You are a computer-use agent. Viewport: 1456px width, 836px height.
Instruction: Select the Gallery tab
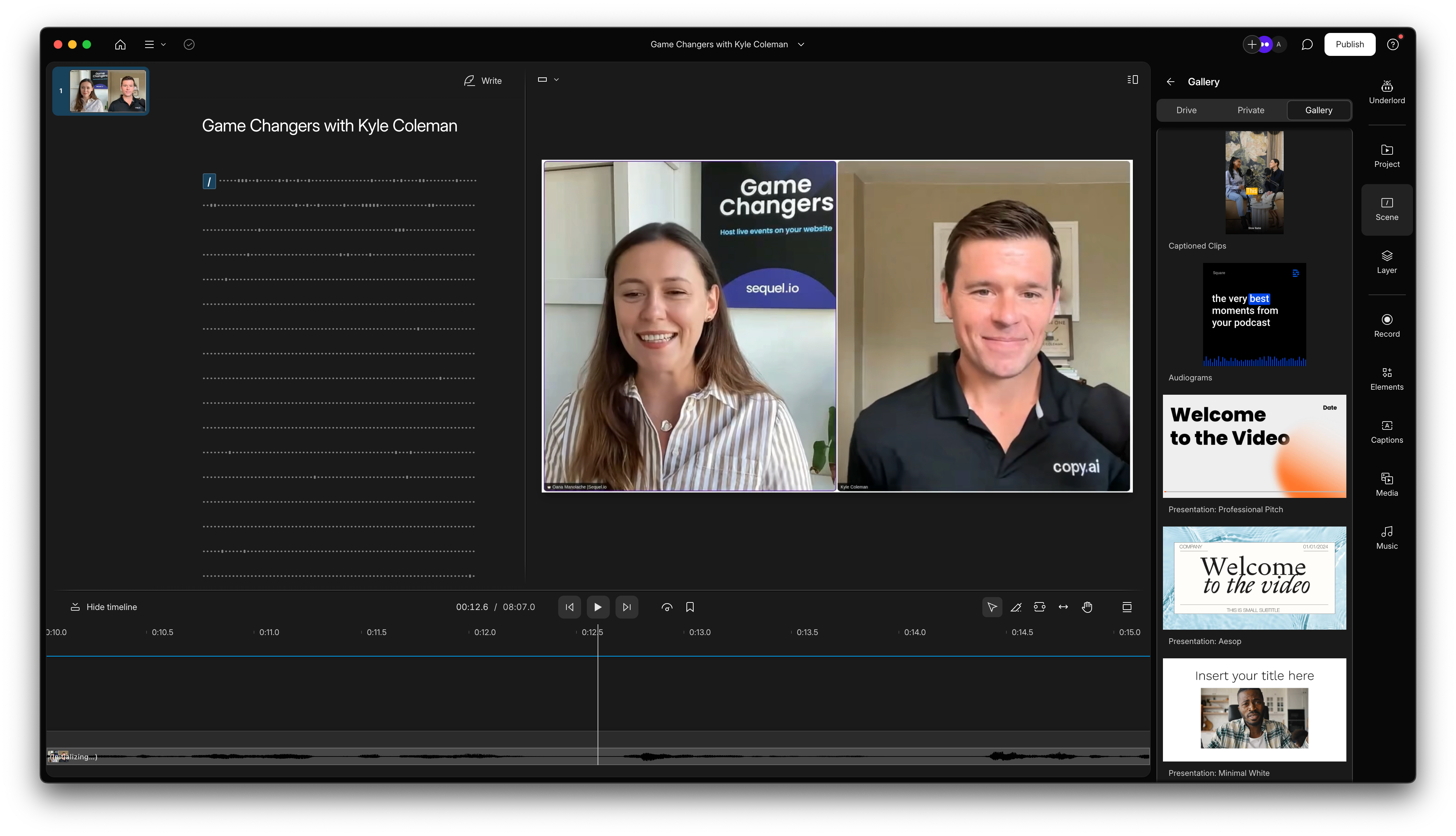[1318, 110]
